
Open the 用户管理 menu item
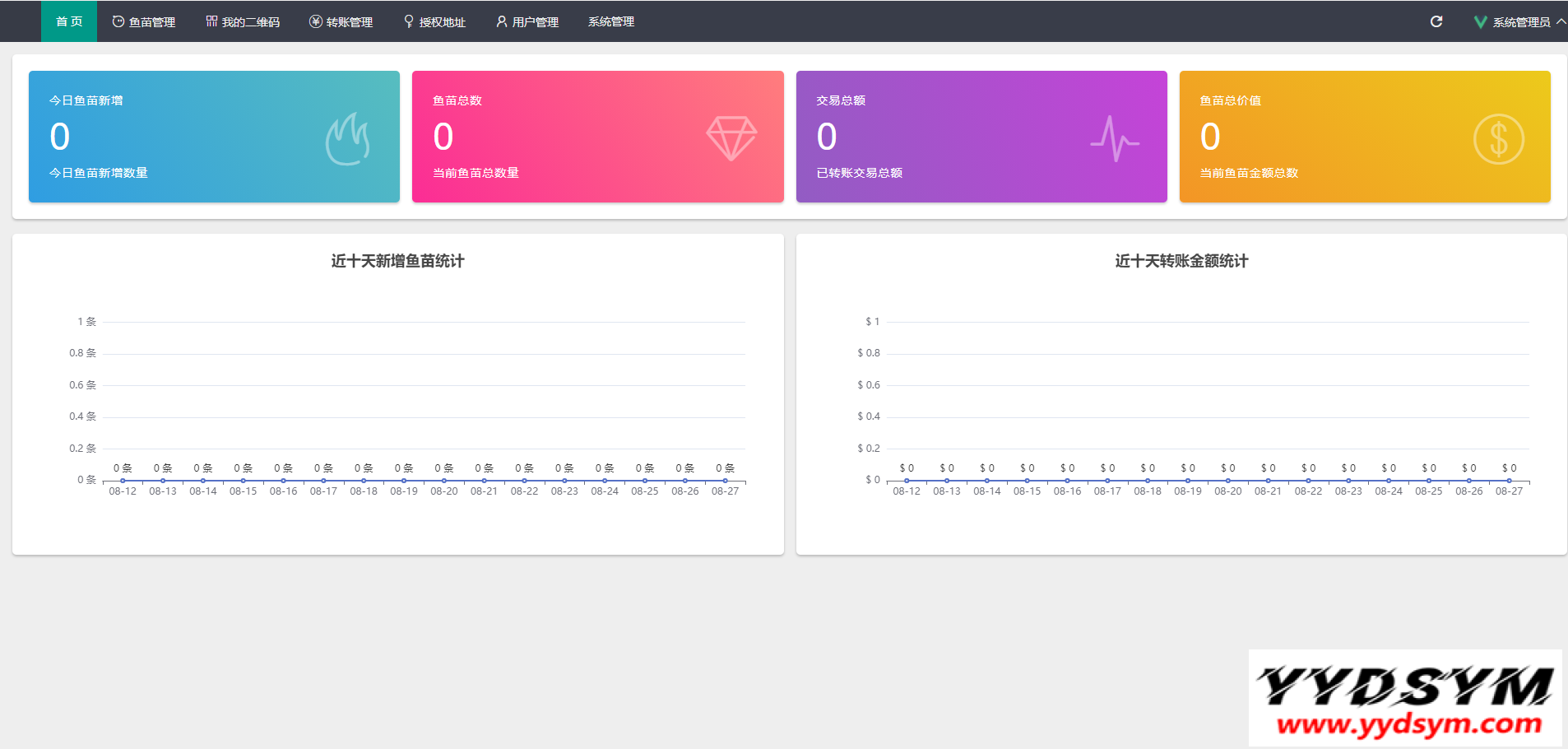[x=527, y=21]
